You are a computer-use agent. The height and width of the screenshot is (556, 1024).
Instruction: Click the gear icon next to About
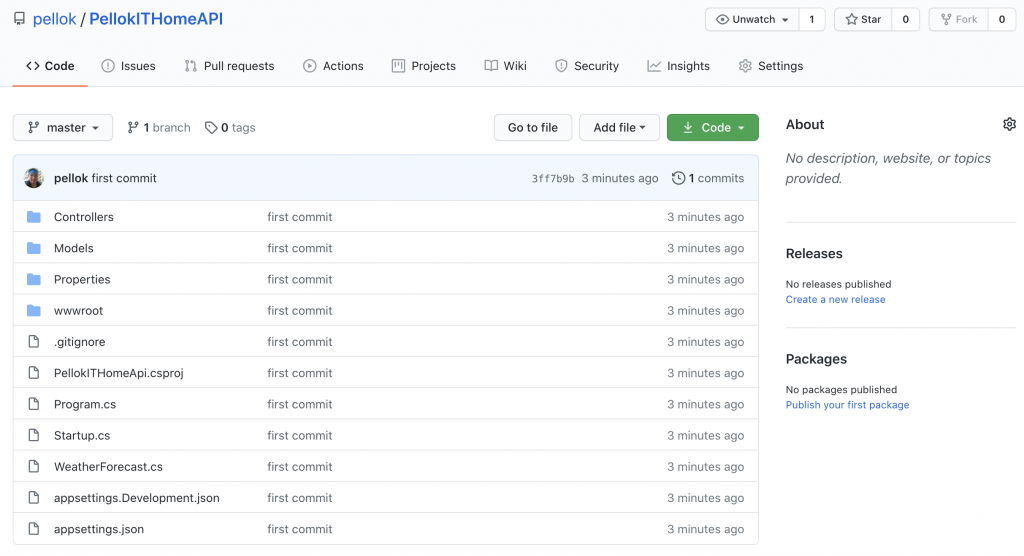point(1009,124)
